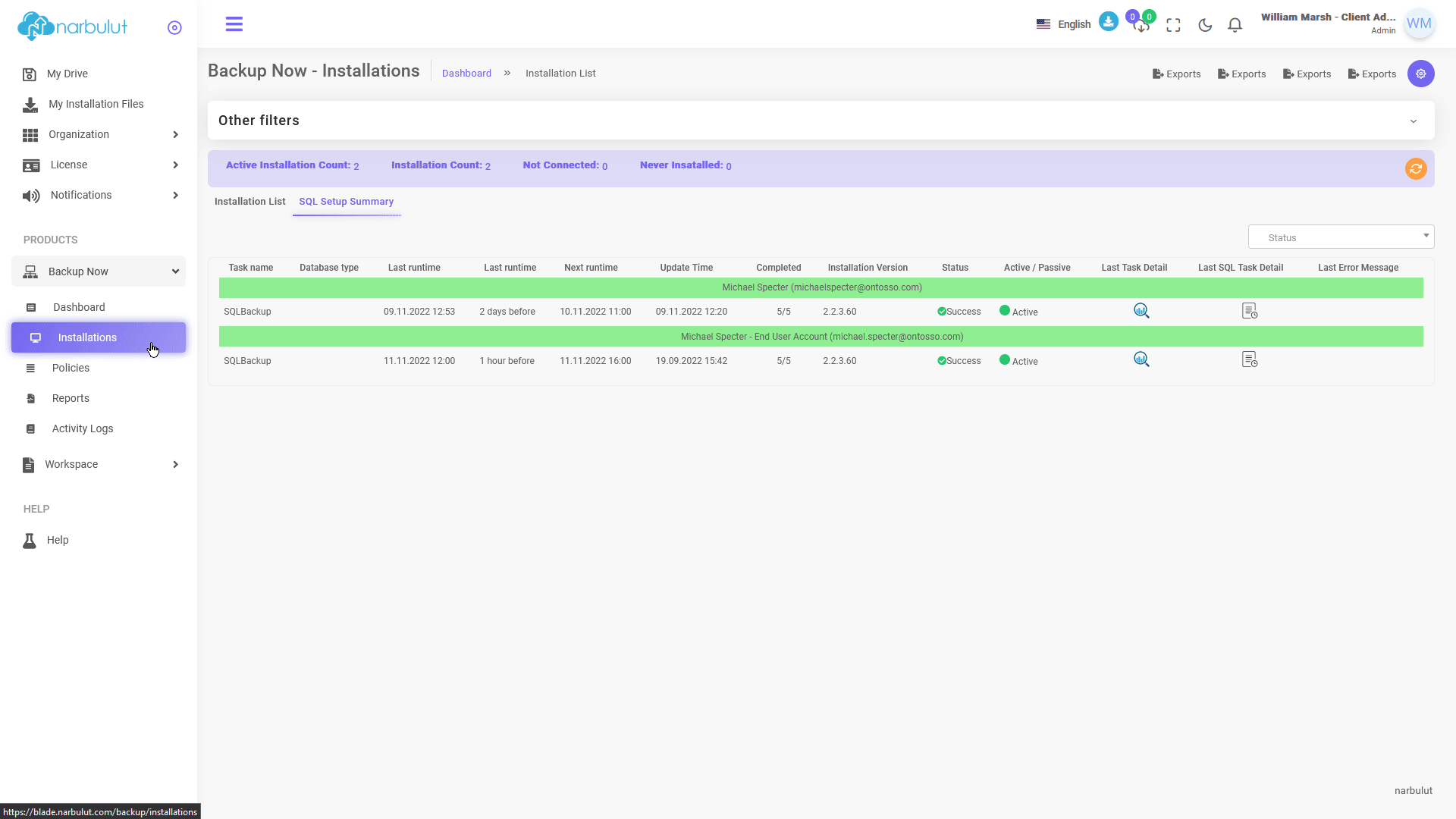The width and height of the screenshot is (1456, 819).
Task: Expand the Workspace submenu arrow
Action: (x=175, y=464)
